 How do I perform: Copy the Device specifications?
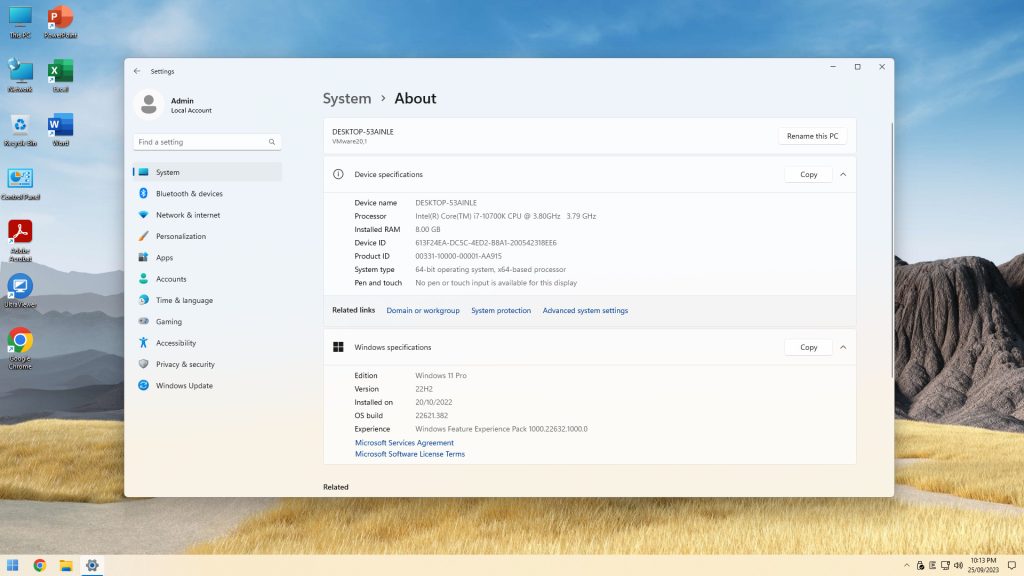(x=808, y=174)
